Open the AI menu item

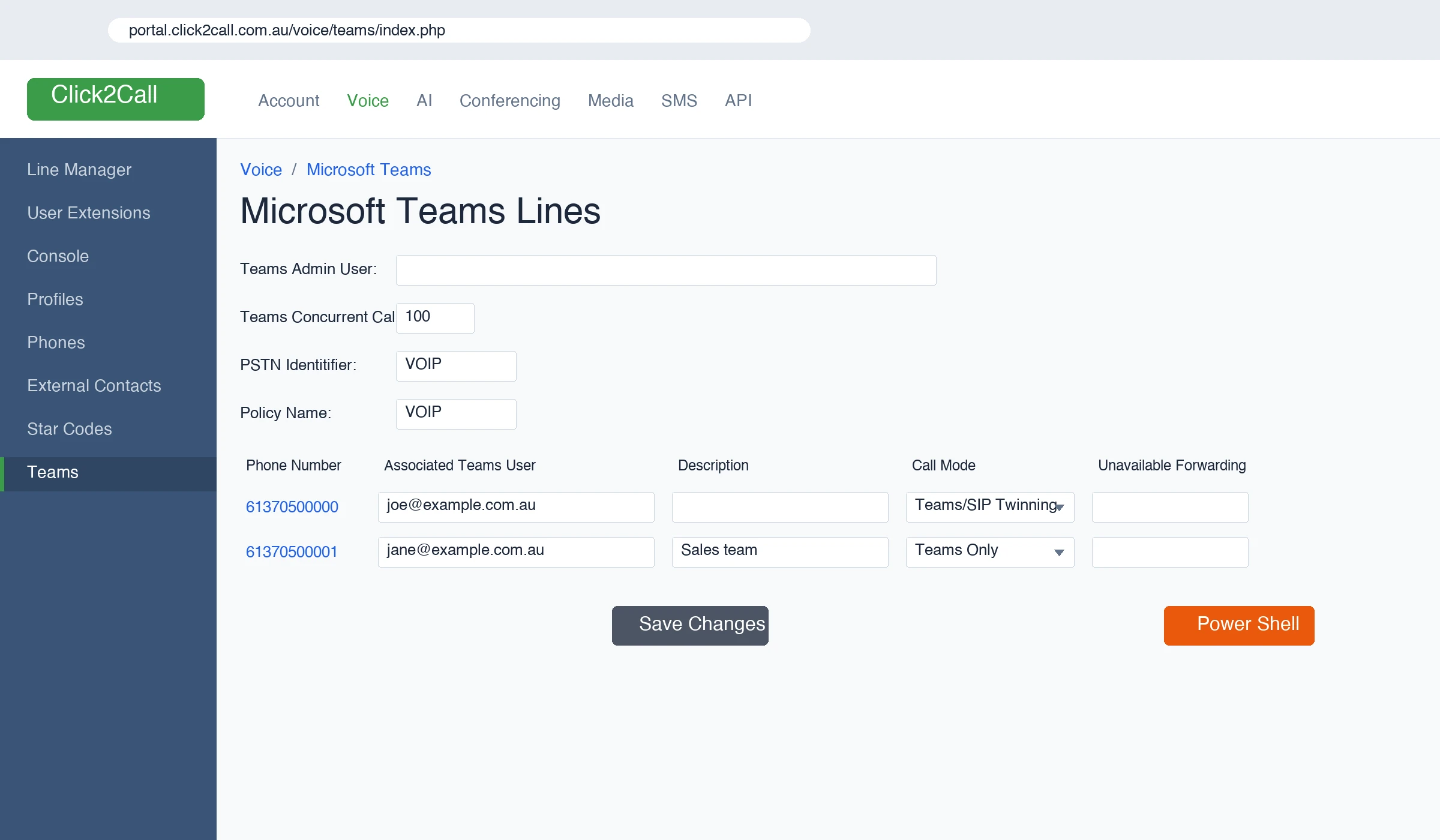click(424, 100)
